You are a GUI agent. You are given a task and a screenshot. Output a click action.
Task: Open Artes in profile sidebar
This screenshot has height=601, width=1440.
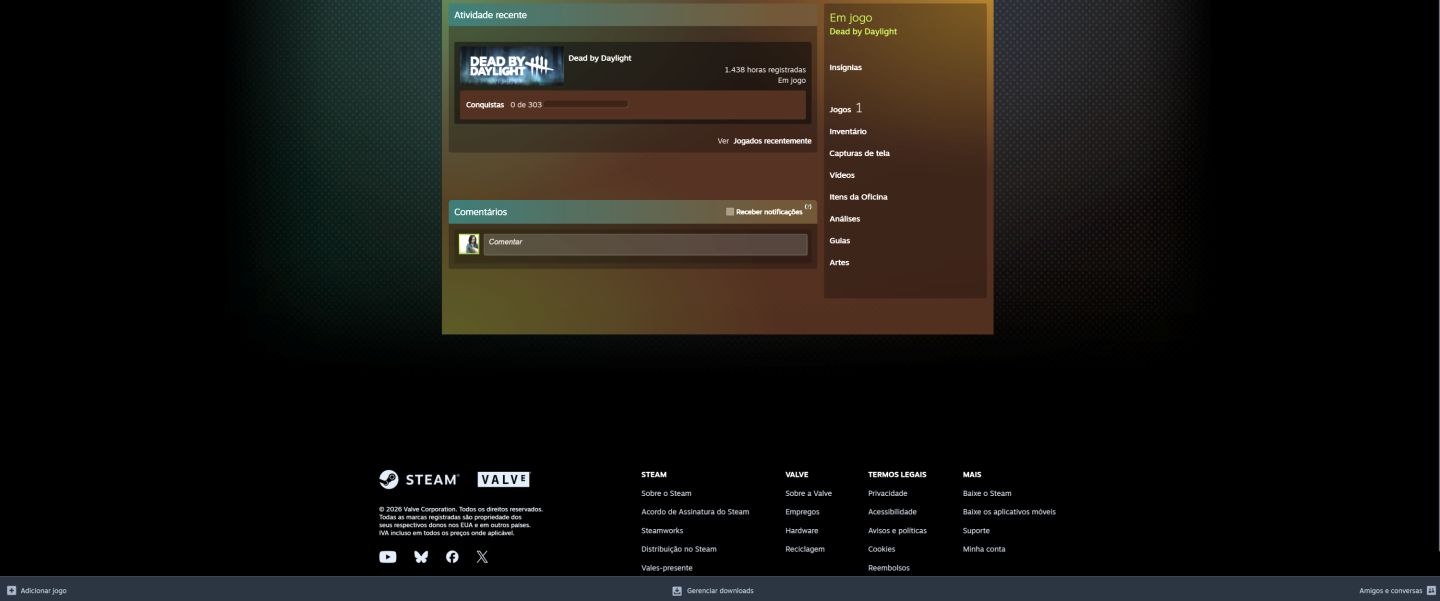(x=839, y=263)
